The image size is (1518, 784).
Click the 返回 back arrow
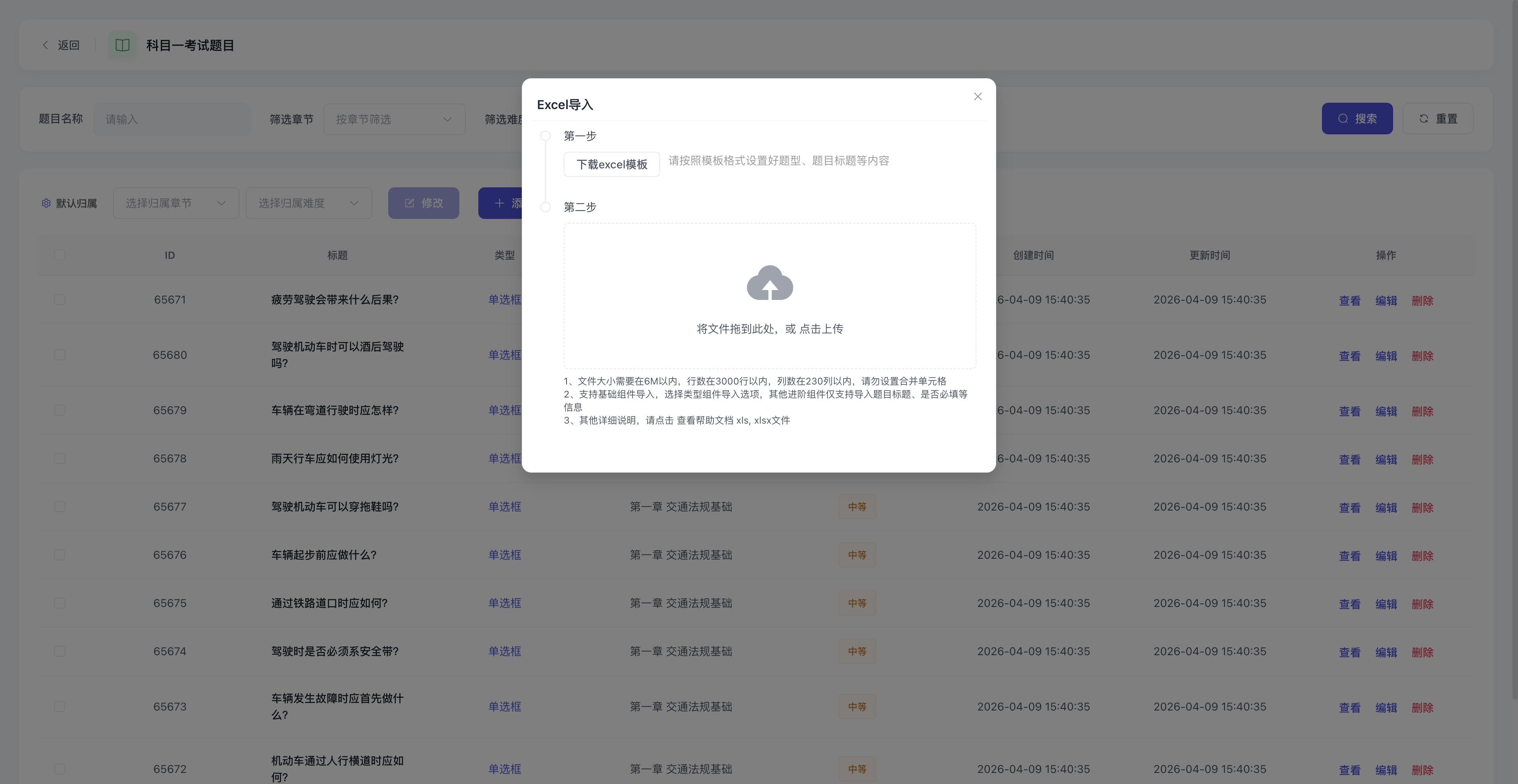45,45
